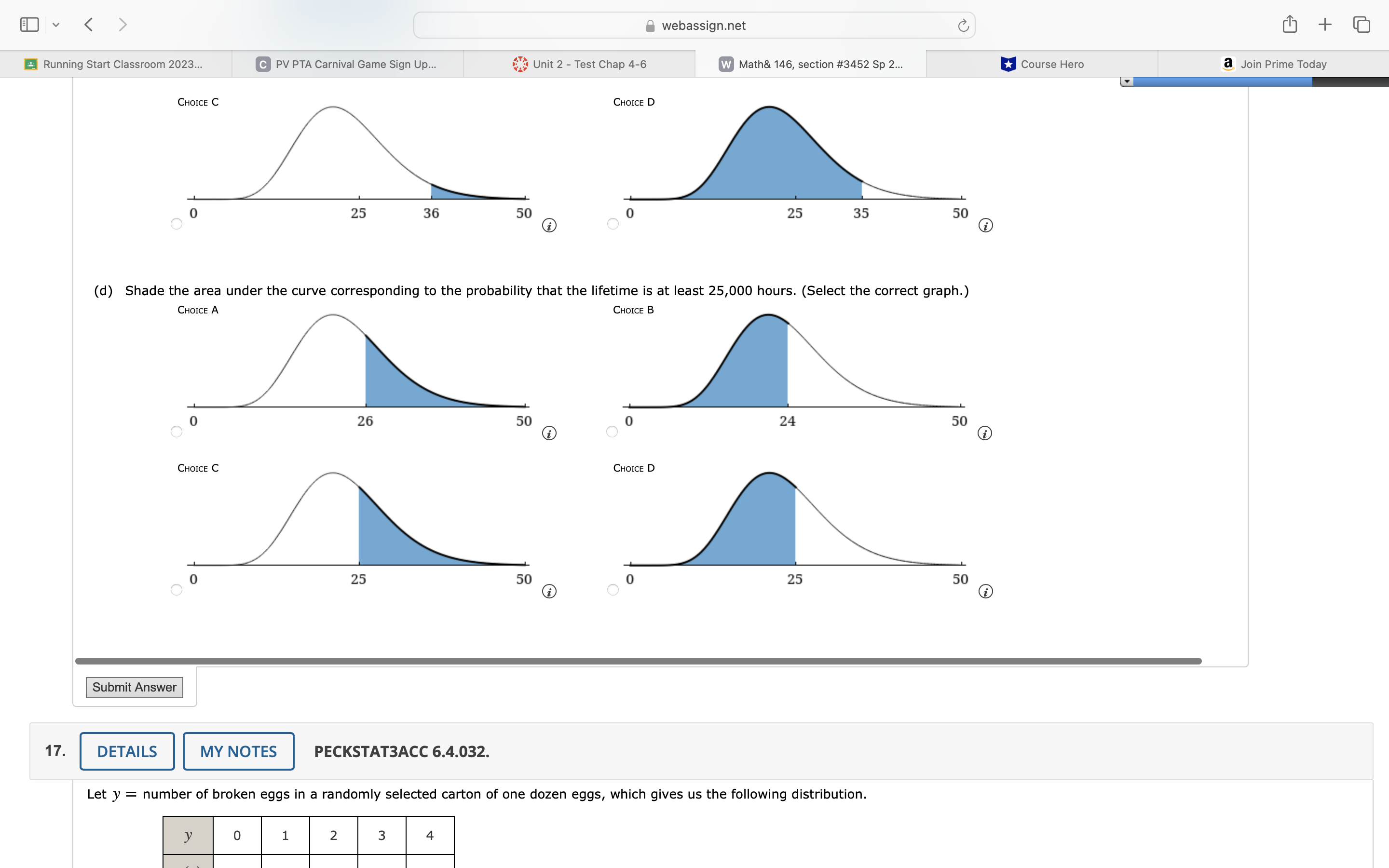Open the tab overview icon

tap(1362, 25)
